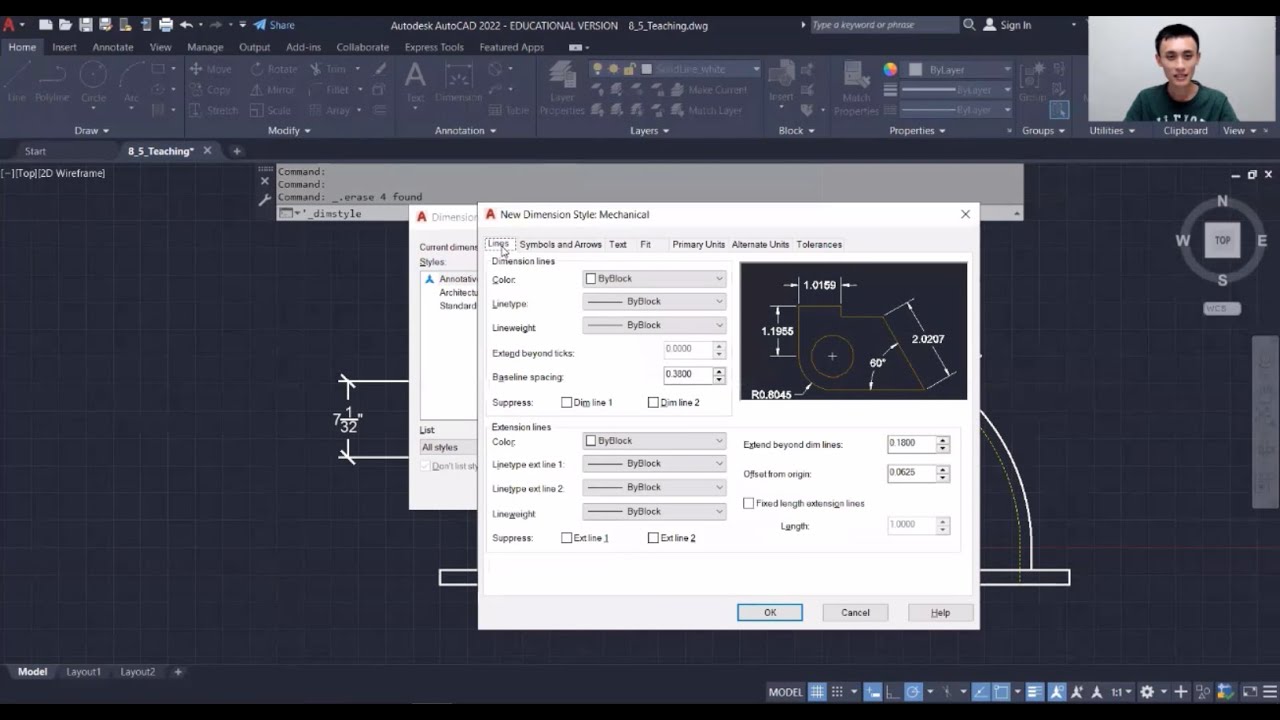Switch to Primary Units tab
Screen dimensions: 1280x720
tap(698, 244)
